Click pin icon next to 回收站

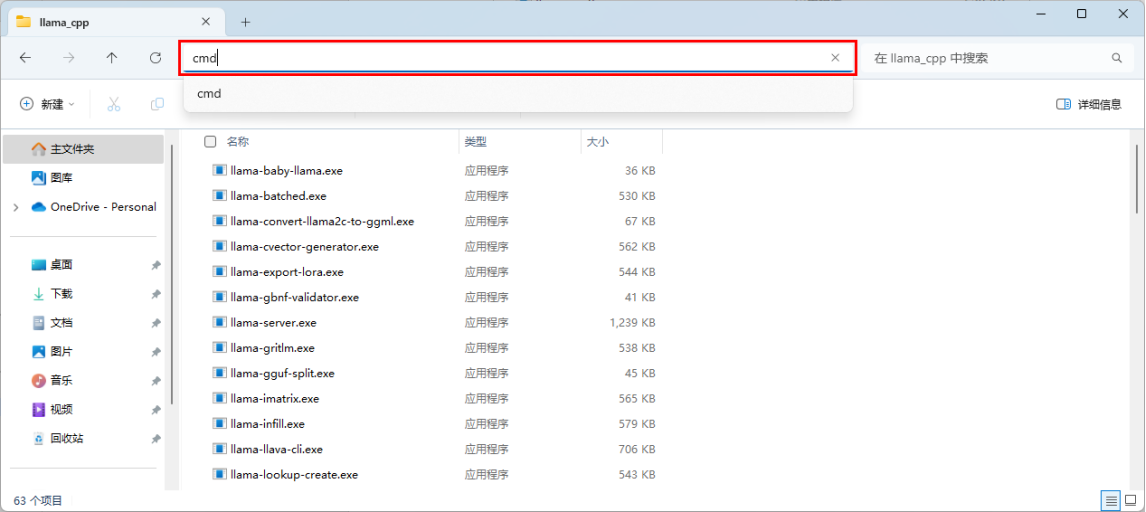156,439
